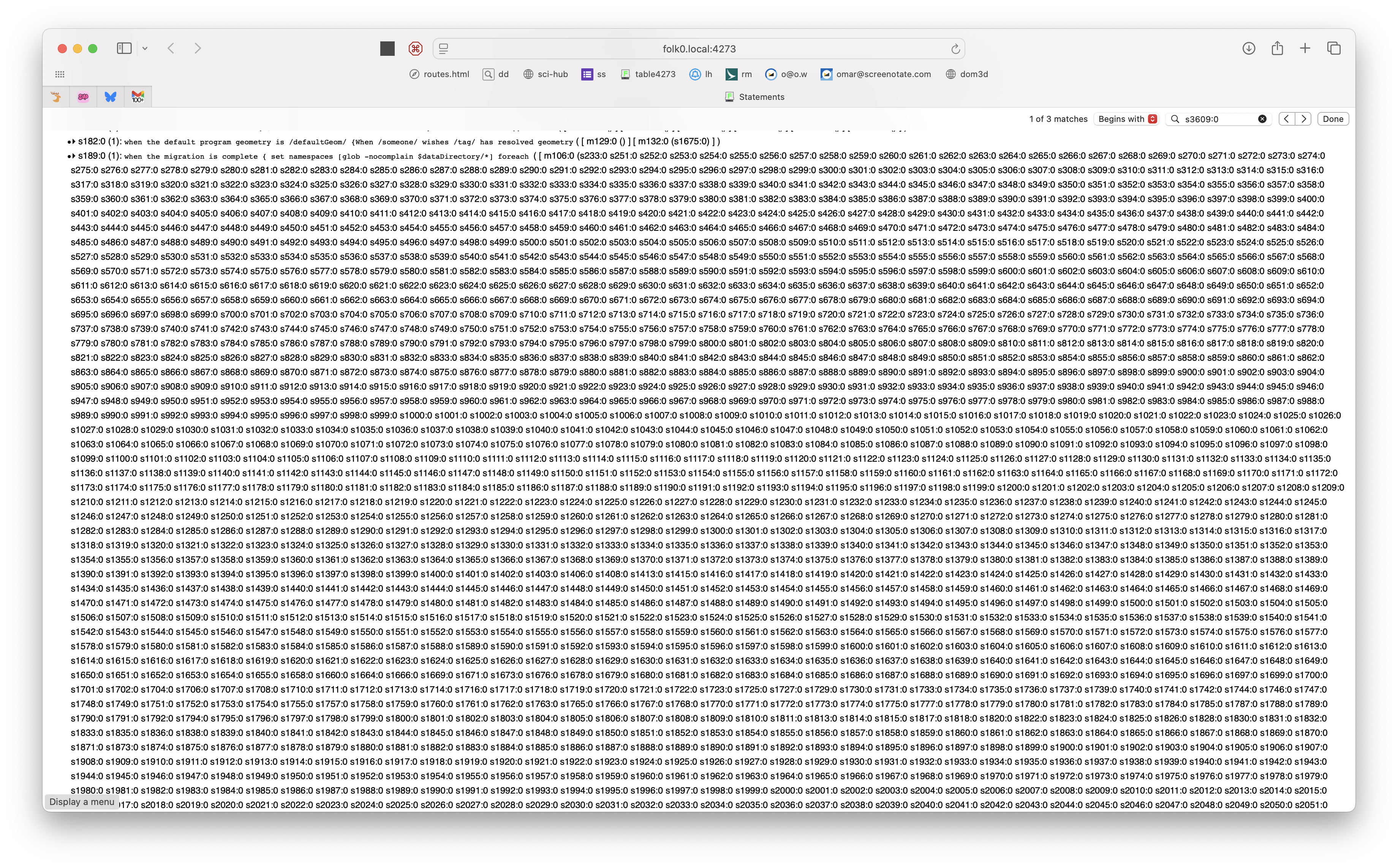Jump to the next find match
This screenshot has height=868, width=1398.
coord(1303,119)
